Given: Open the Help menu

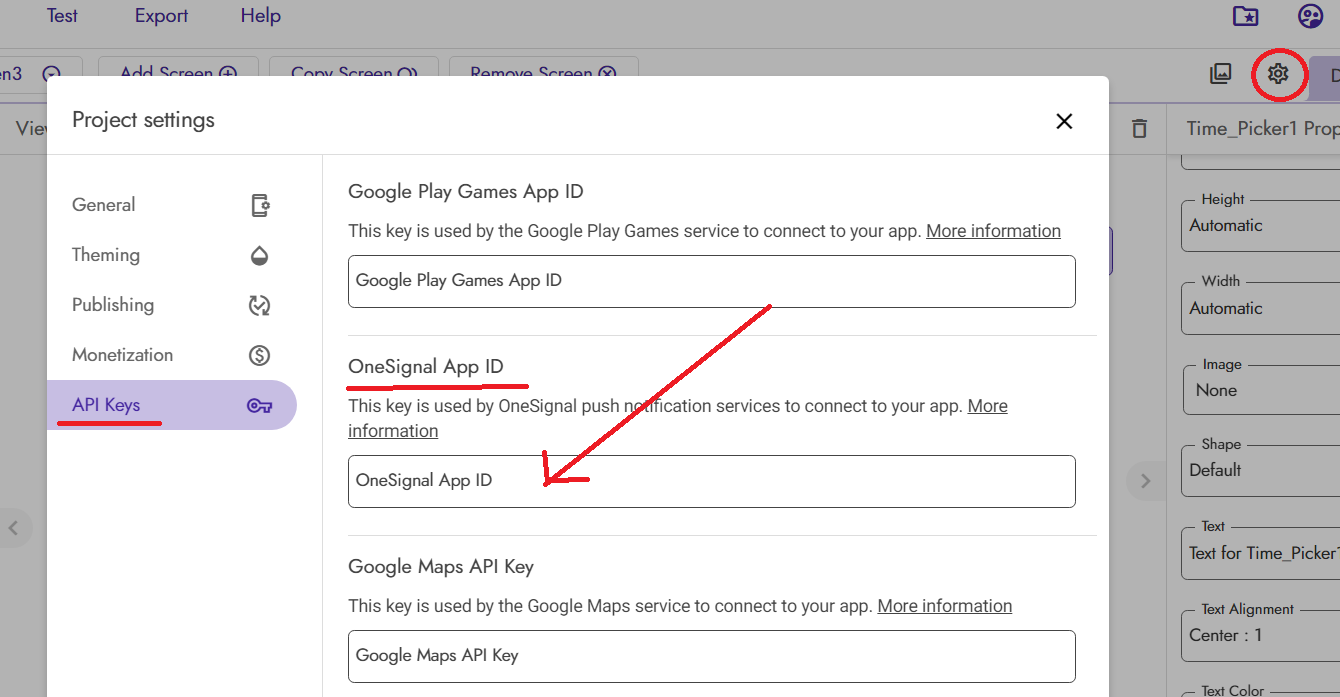Looking at the screenshot, I should (x=260, y=16).
